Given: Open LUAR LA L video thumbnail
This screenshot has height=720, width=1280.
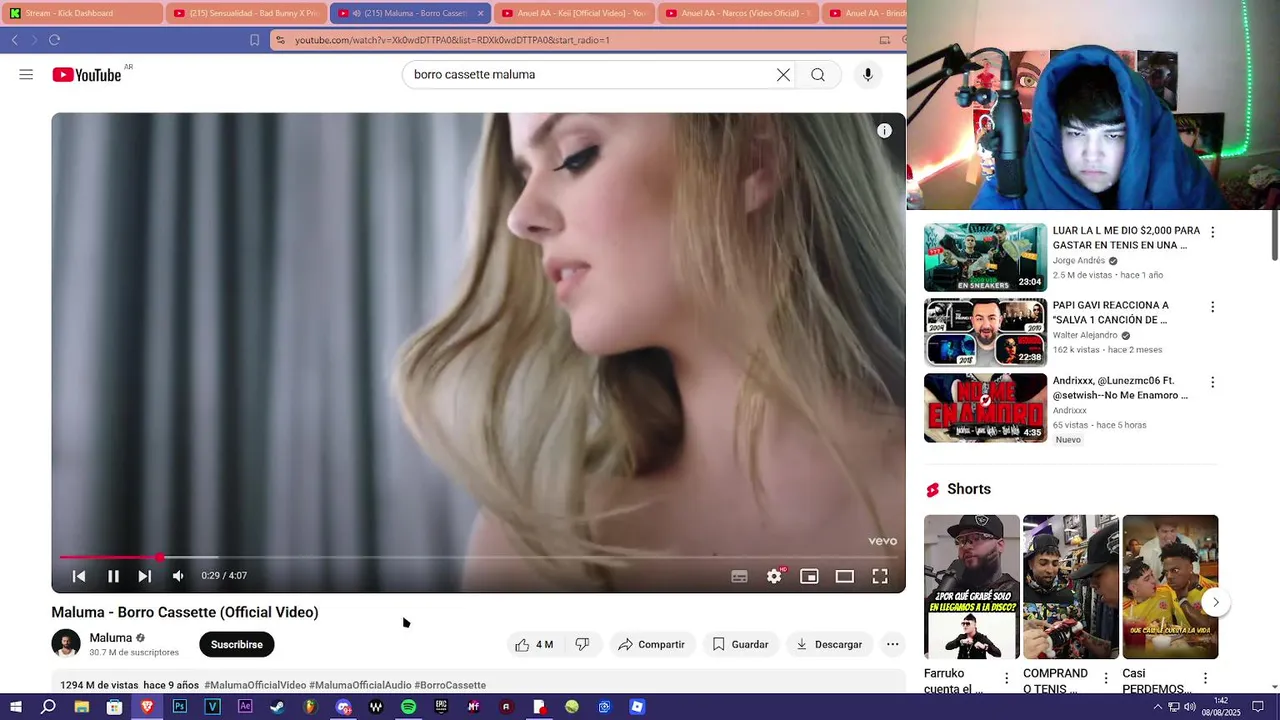Looking at the screenshot, I should click(x=985, y=257).
